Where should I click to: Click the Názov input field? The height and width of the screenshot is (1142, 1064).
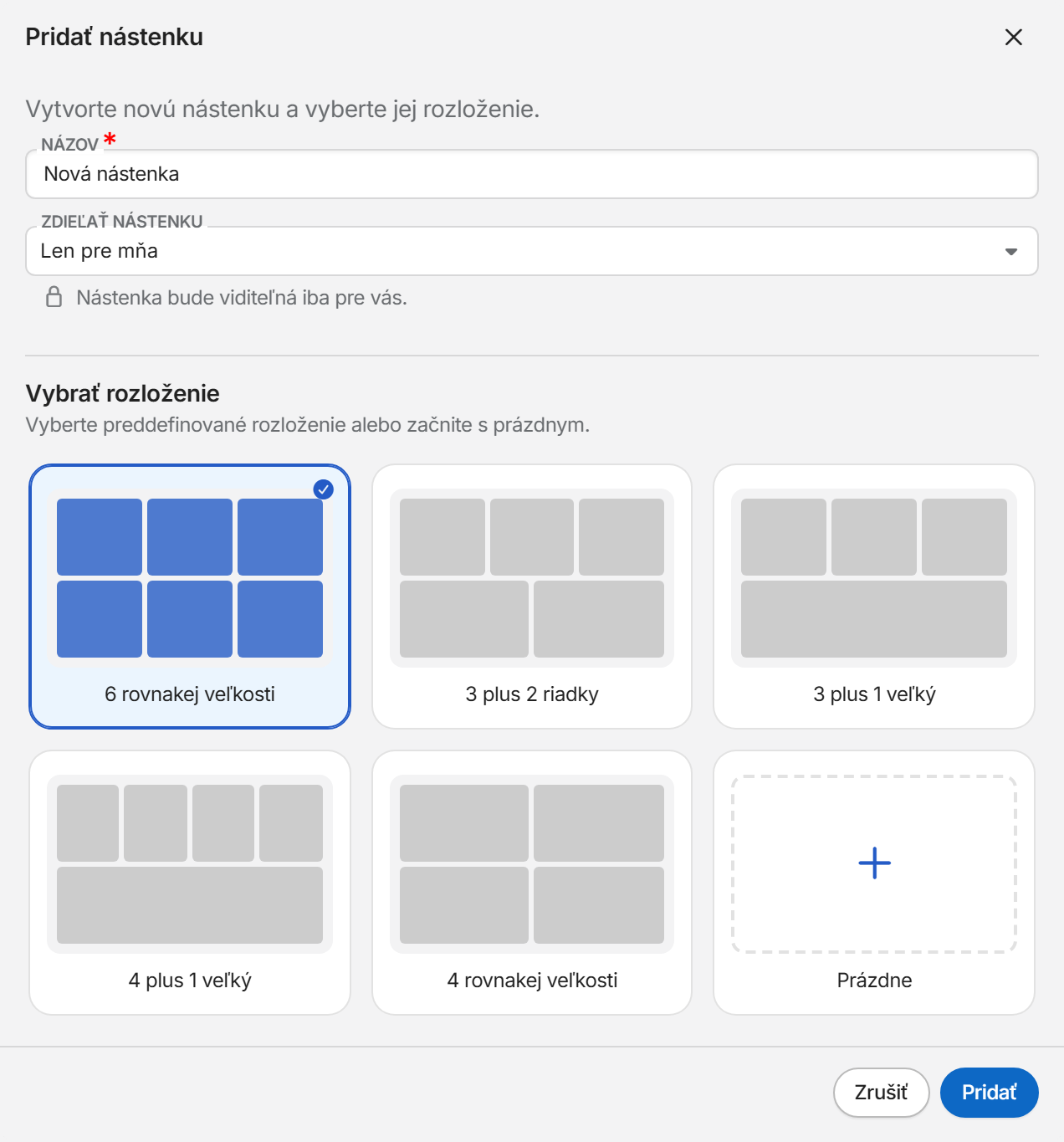(532, 174)
